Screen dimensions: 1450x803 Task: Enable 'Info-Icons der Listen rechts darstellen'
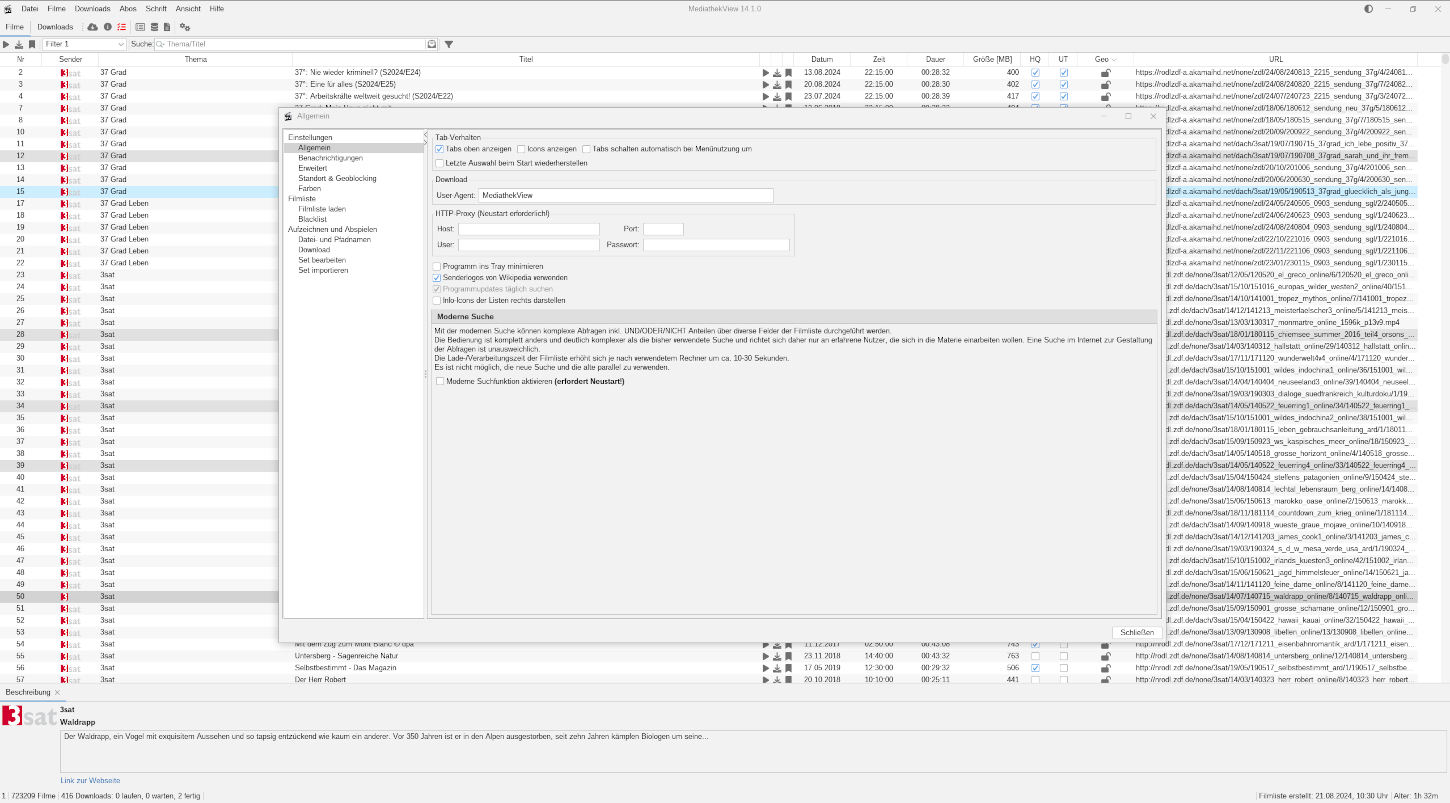(436, 300)
